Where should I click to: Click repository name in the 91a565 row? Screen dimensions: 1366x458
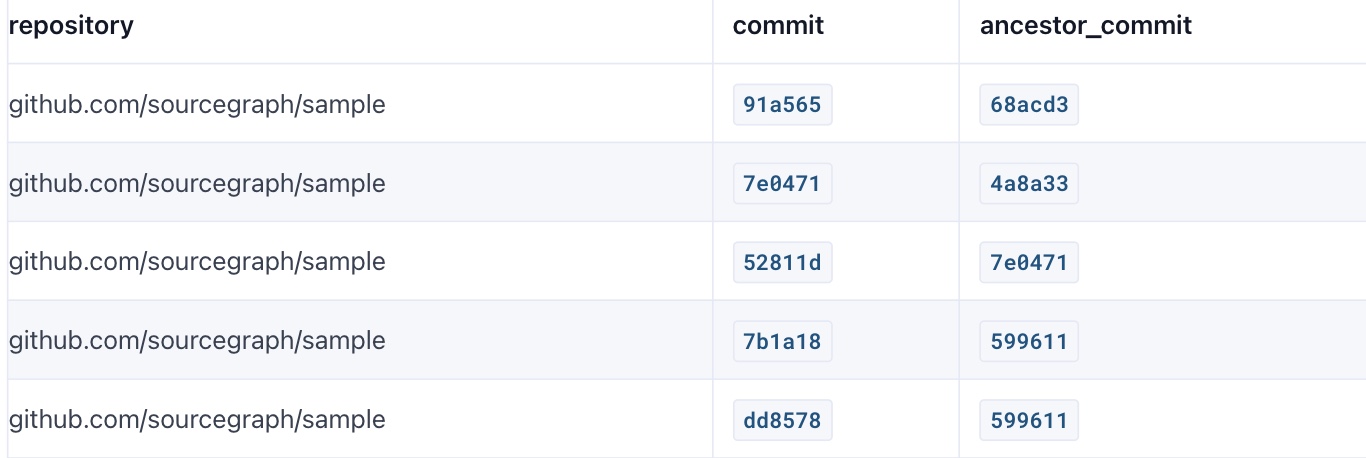pyautogui.click(x=197, y=105)
